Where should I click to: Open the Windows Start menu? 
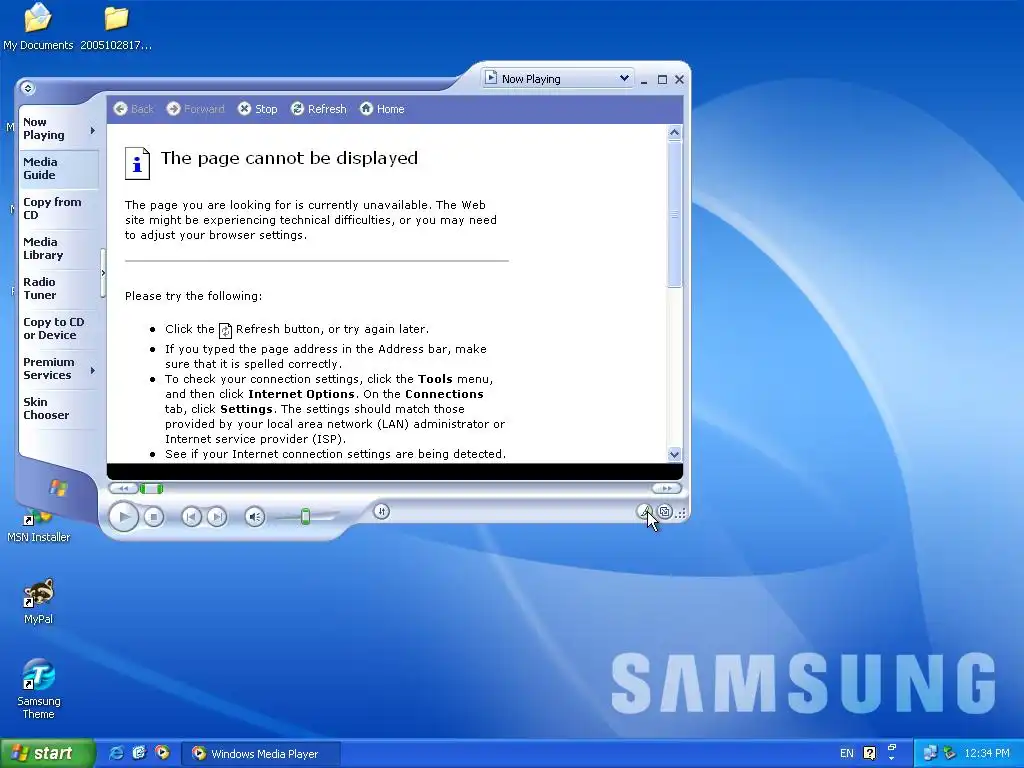(47, 753)
